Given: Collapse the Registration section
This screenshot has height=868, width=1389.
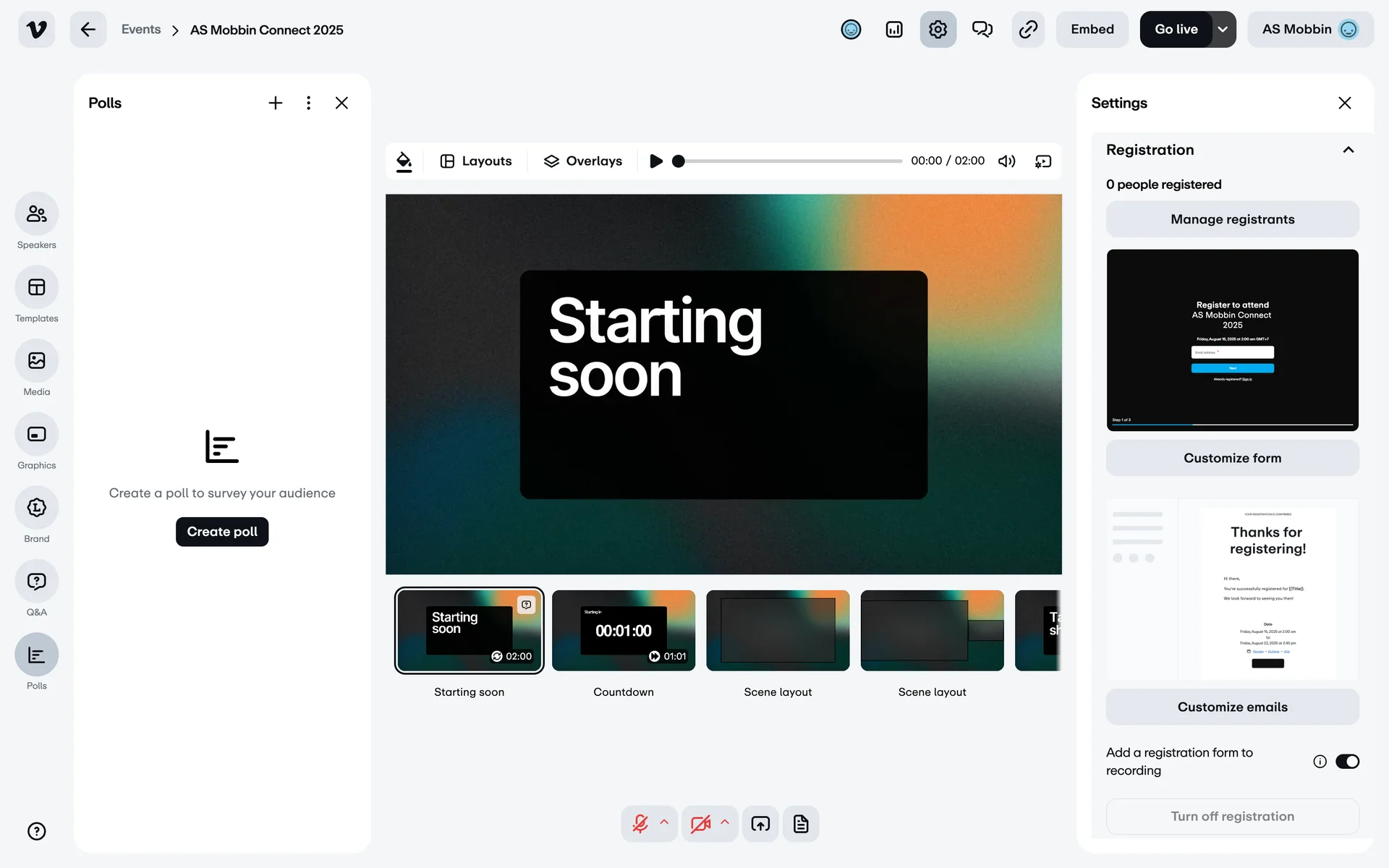Looking at the screenshot, I should point(1348,150).
